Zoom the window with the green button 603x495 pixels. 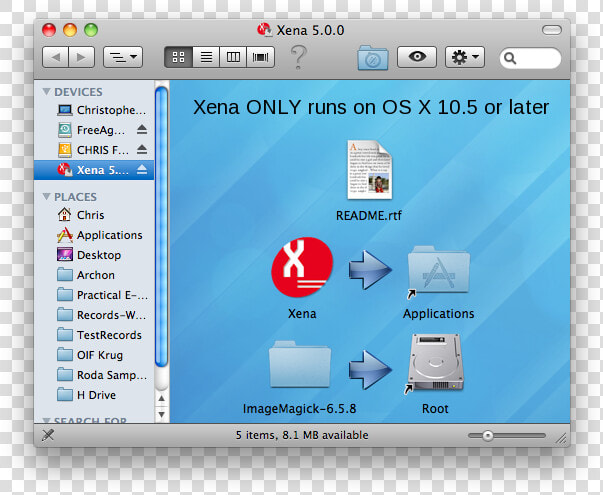[91, 30]
